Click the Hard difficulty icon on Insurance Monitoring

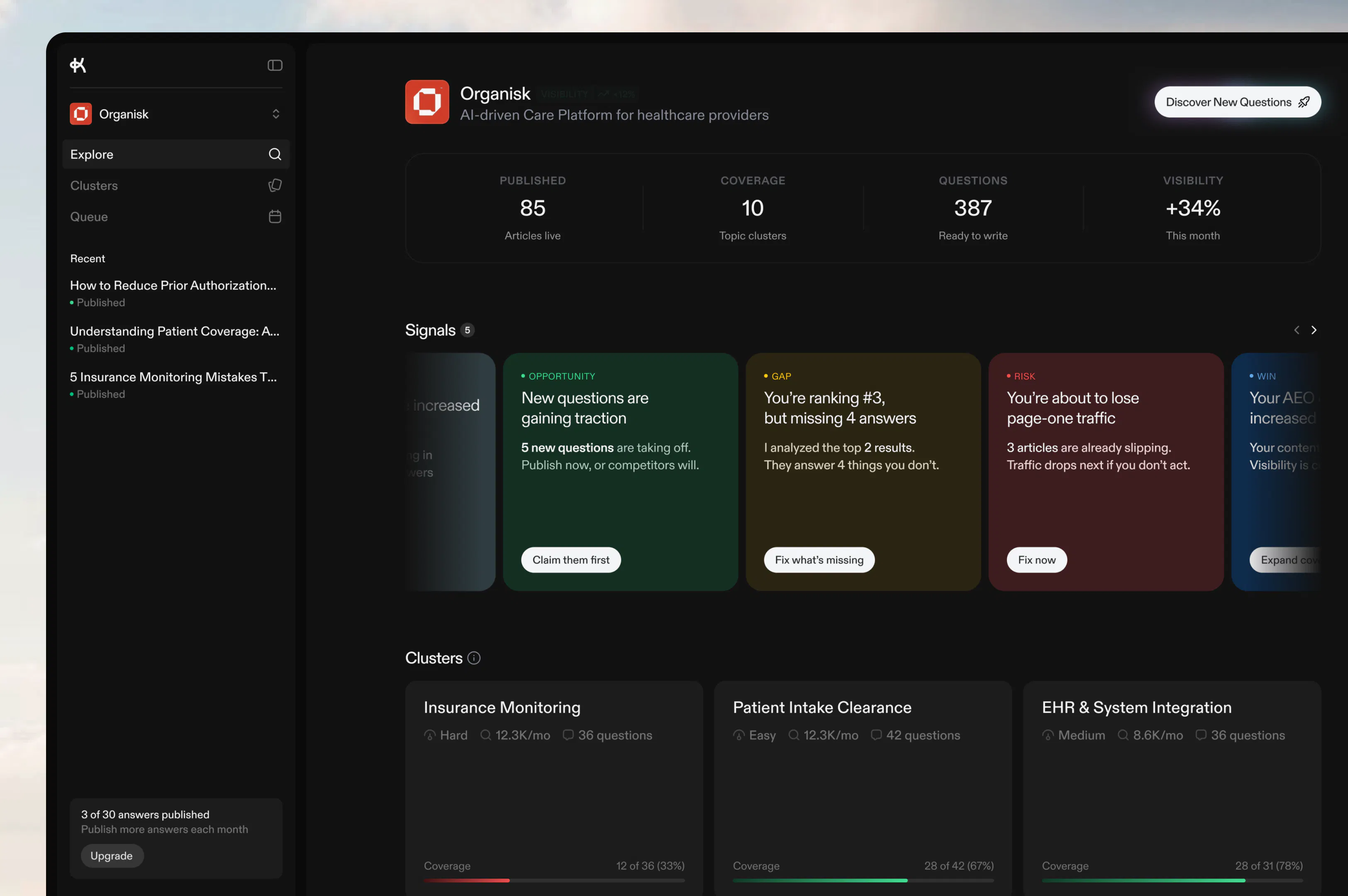coord(430,735)
